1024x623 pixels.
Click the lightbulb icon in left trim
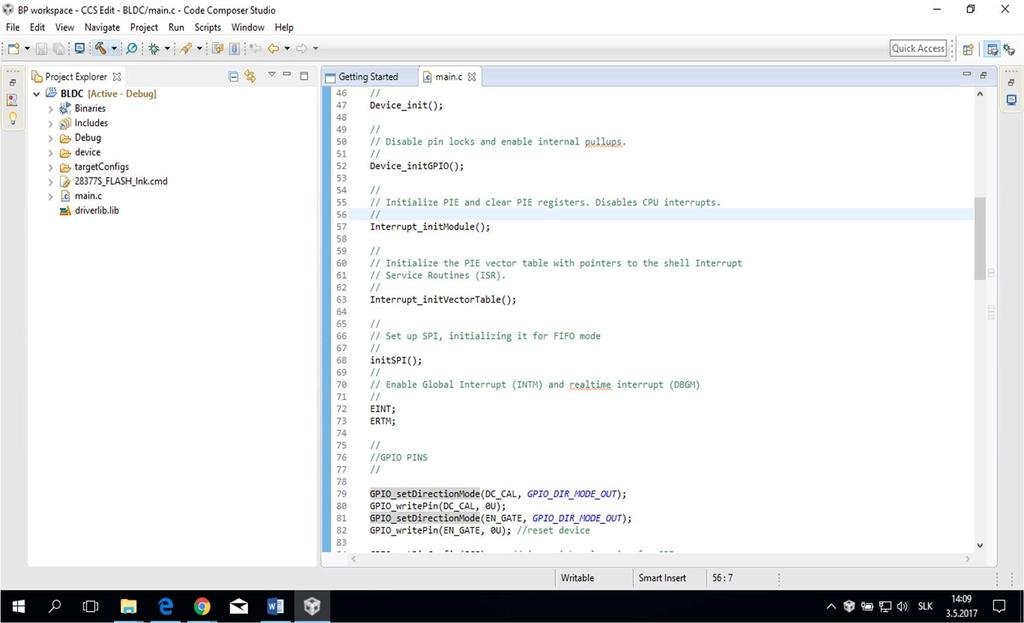pyautogui.click(x=12, y=118)
